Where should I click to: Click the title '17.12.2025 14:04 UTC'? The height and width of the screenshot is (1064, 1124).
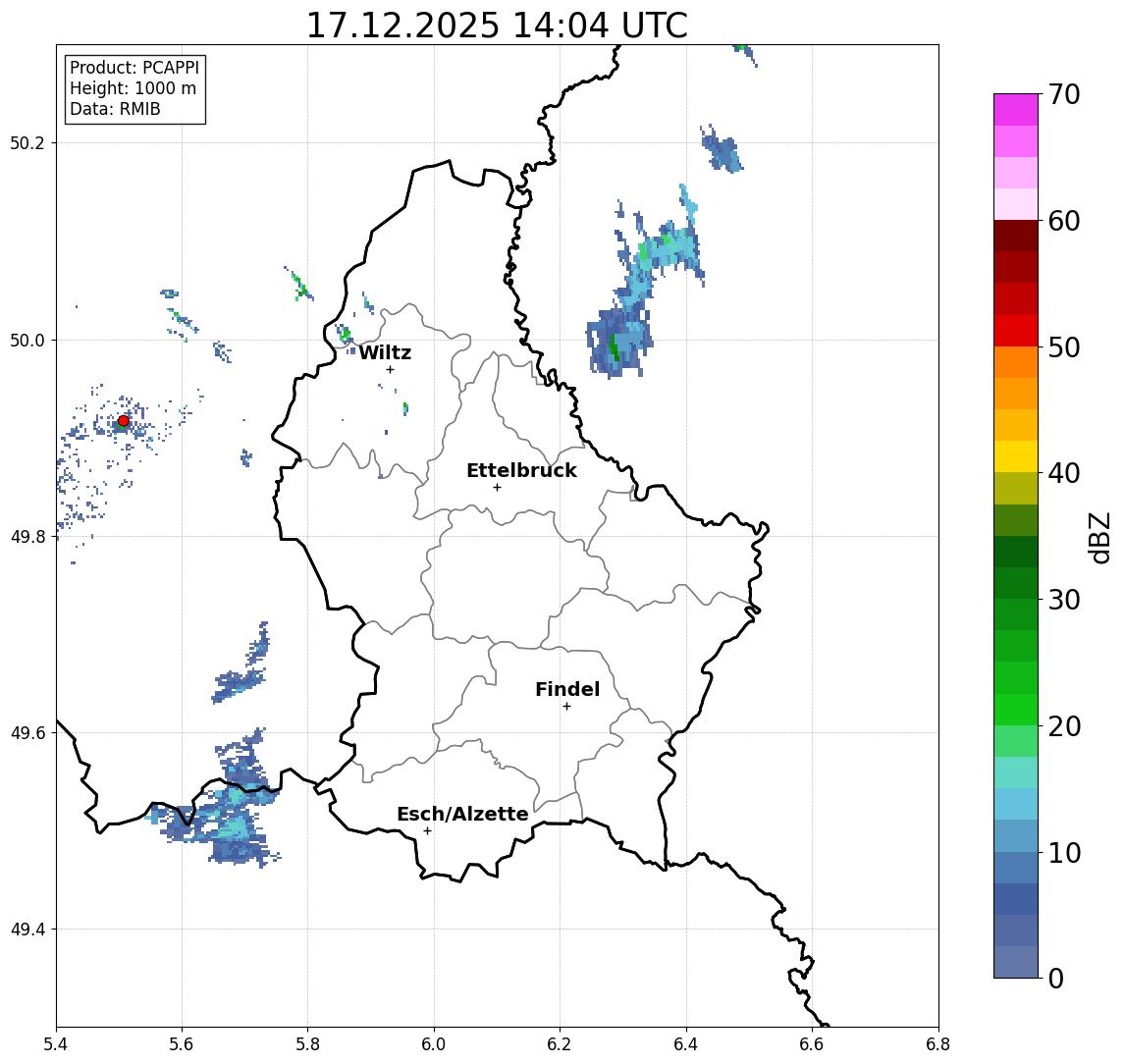tap(497, 26)
